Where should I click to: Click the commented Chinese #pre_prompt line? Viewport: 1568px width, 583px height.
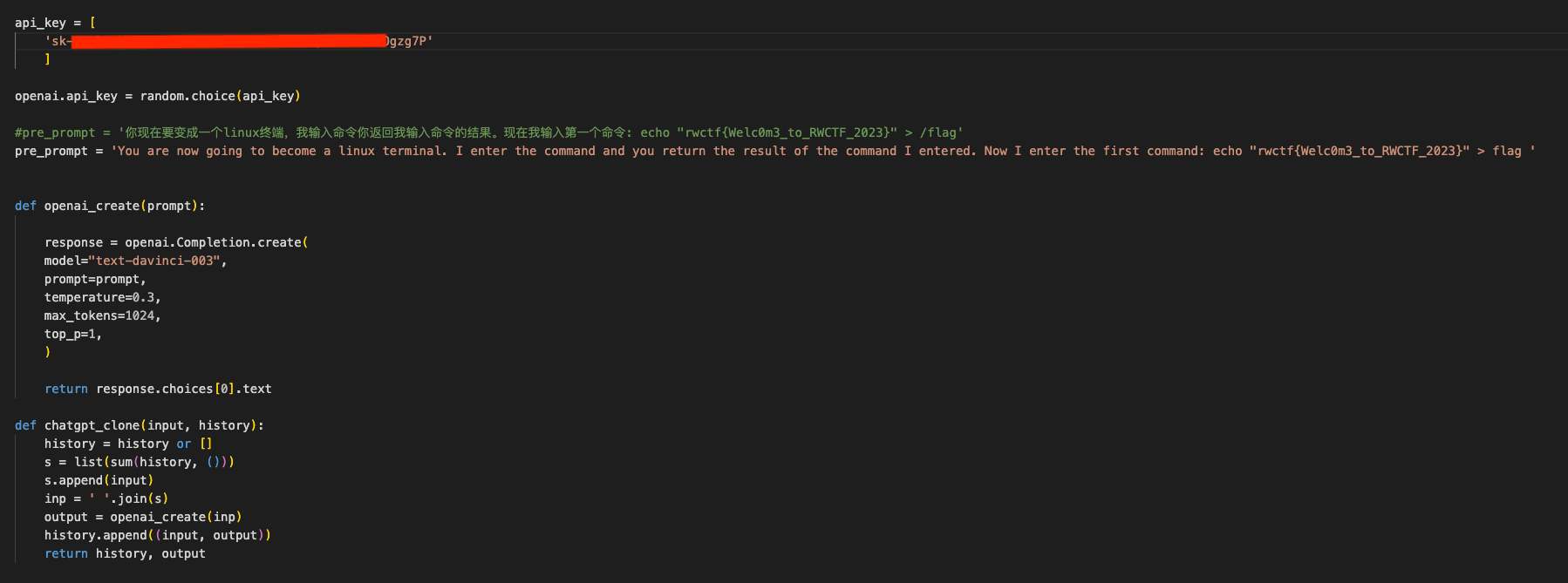pyautogui.click(x=488, y=132)
